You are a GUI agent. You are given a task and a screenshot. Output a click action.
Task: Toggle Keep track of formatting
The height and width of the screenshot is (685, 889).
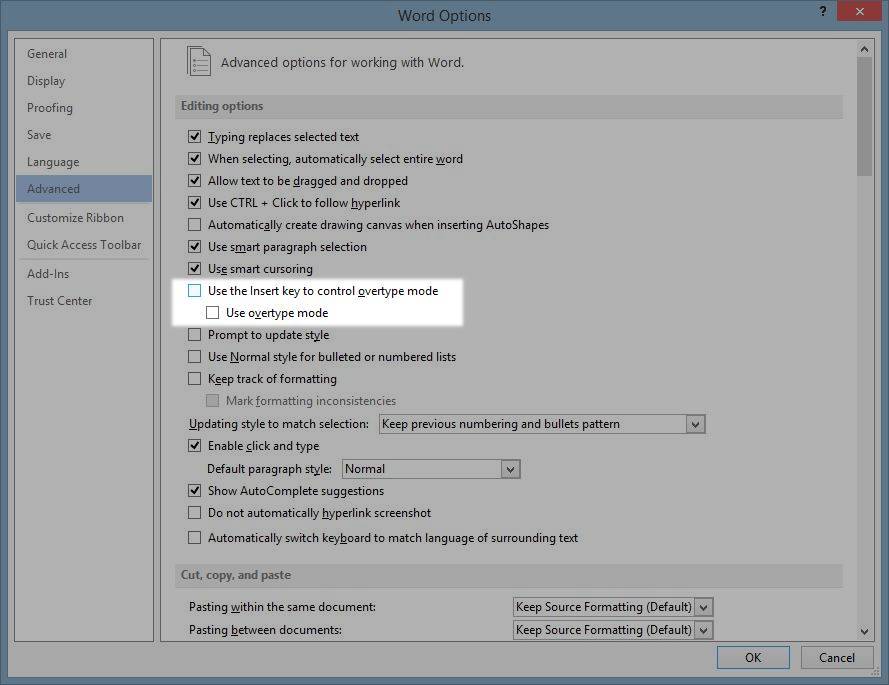click(195, 378)
